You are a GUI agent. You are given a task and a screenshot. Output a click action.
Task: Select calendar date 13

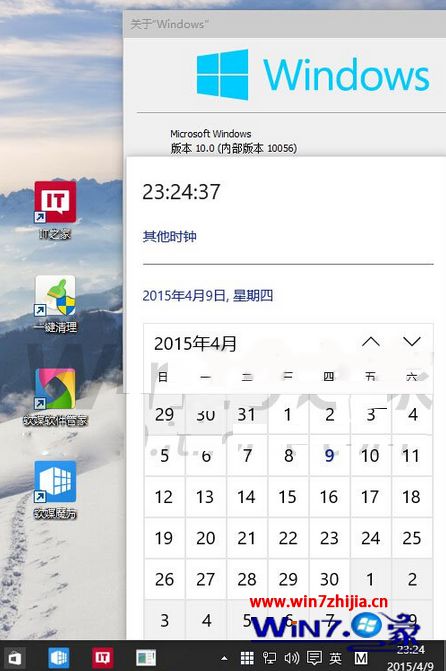(x=205, y=497)
